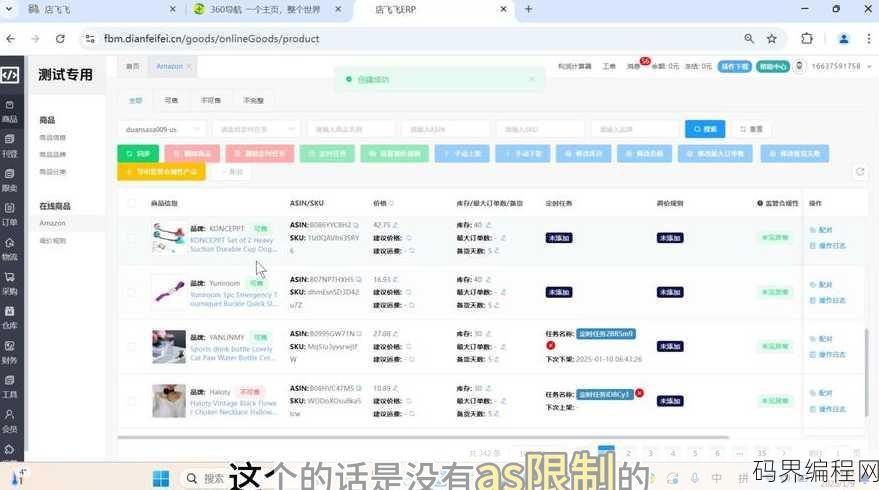
Task: Open a new browser tab
Action: point(529,10)
